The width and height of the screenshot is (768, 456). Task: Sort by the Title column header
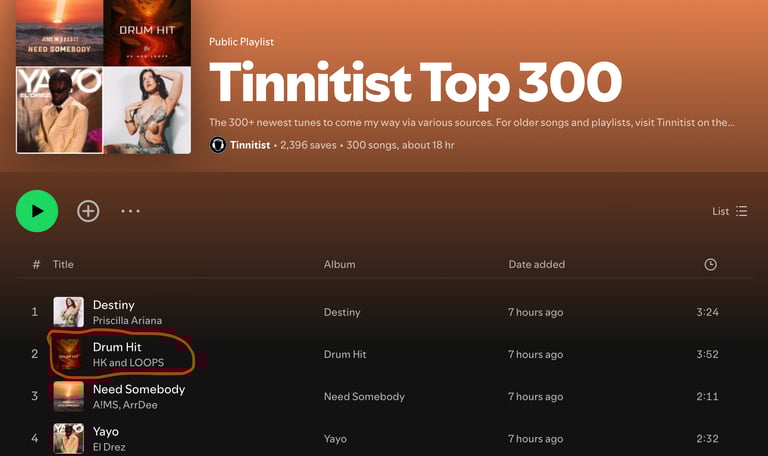(63, 264)
